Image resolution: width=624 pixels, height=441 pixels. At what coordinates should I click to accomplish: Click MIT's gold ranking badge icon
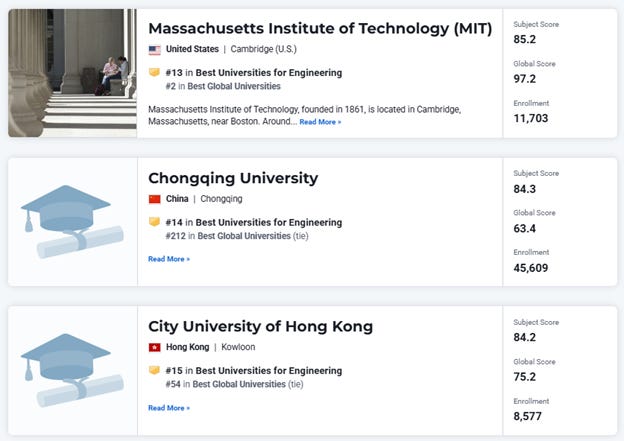click(x=154, y=72)
